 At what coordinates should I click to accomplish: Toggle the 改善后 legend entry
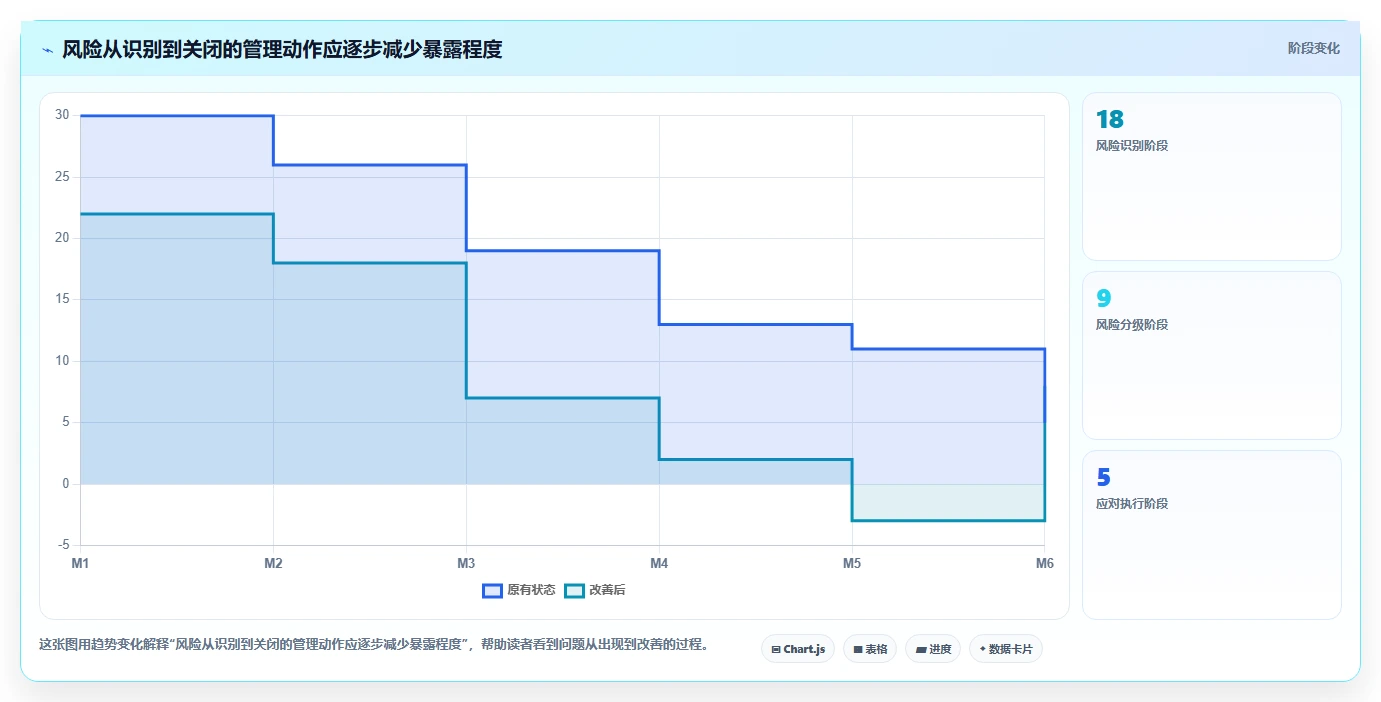point(595,590)
